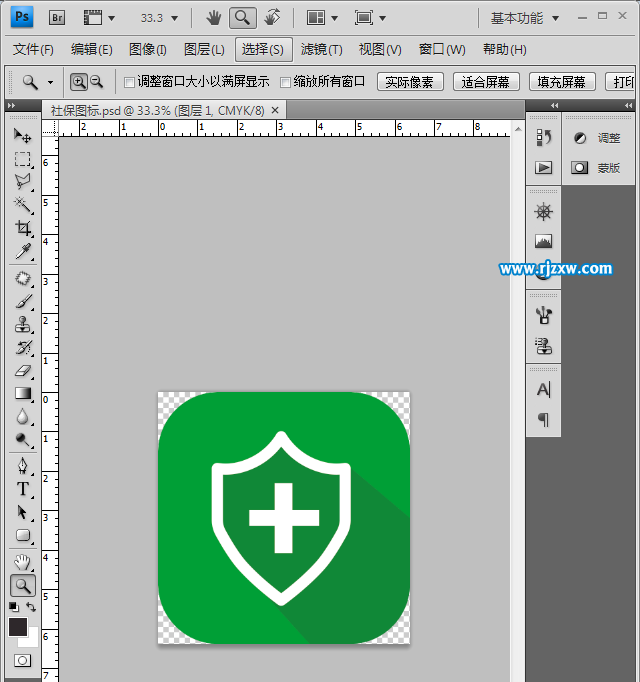Open the 蒙版 panel
This screenshot has height=682, width=640.
click(598, 168)
